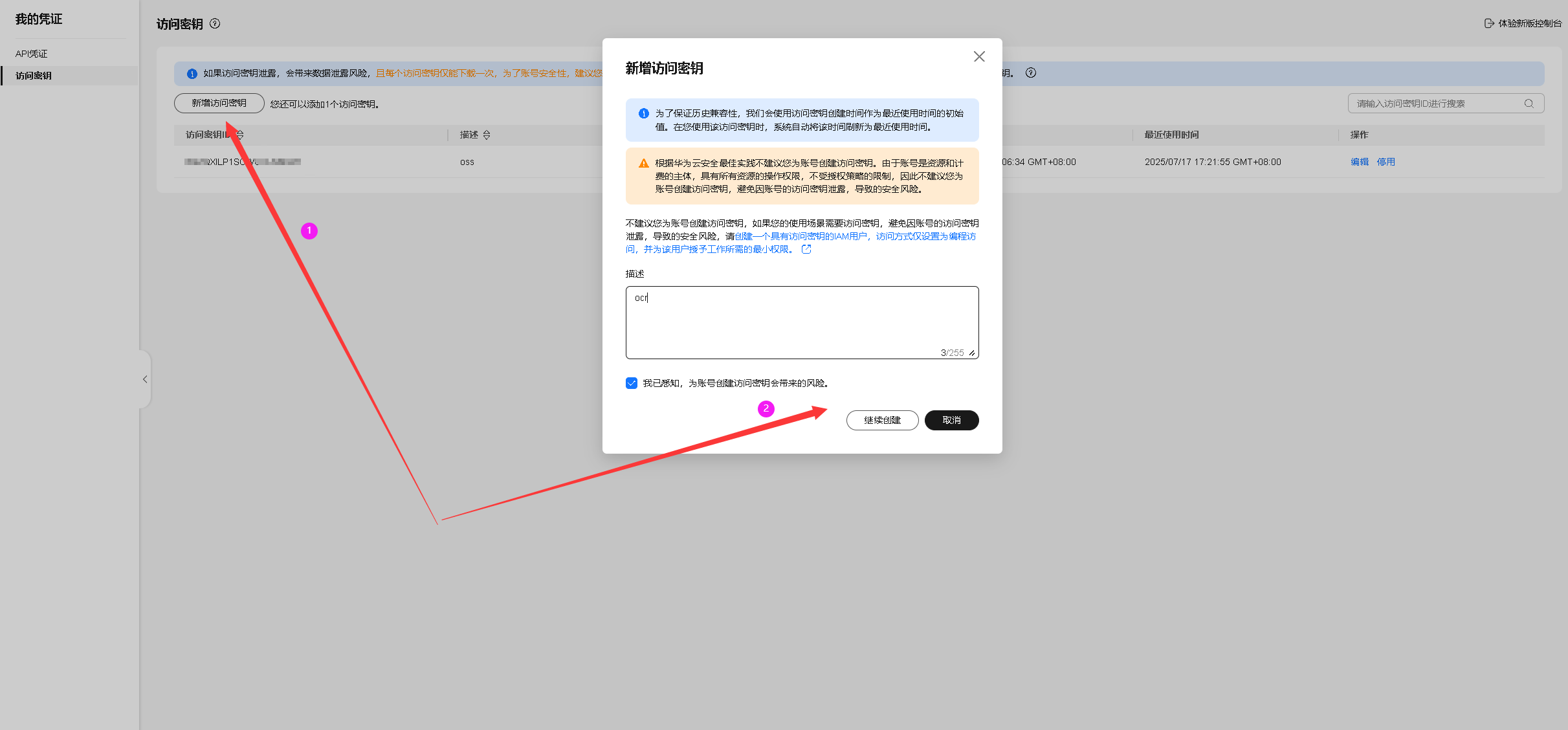Click the 继续创建 button
This screenshot has height=730, width=1568.
[882, 421]
